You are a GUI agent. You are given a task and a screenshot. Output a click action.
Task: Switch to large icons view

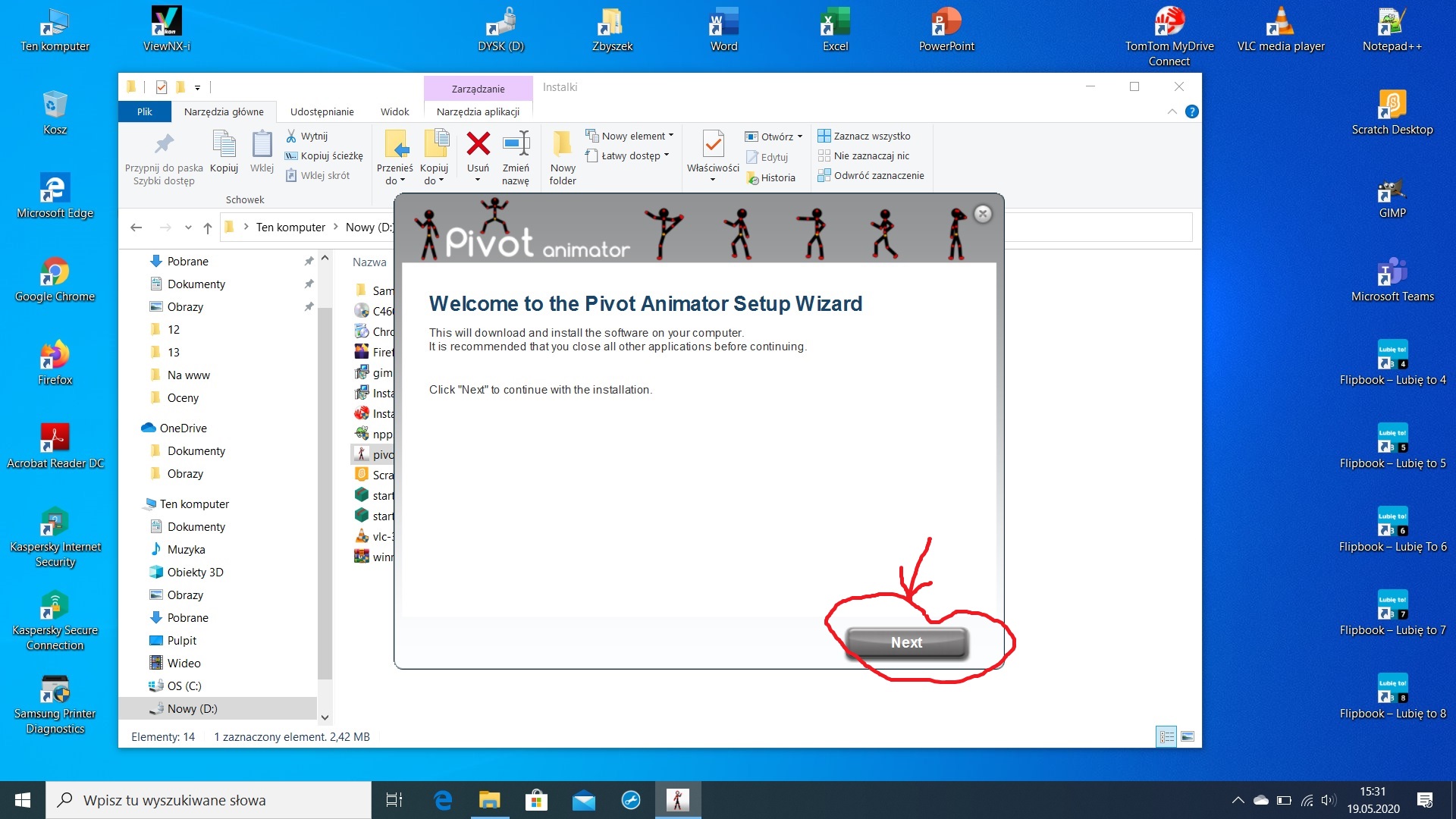point(1188,736)
